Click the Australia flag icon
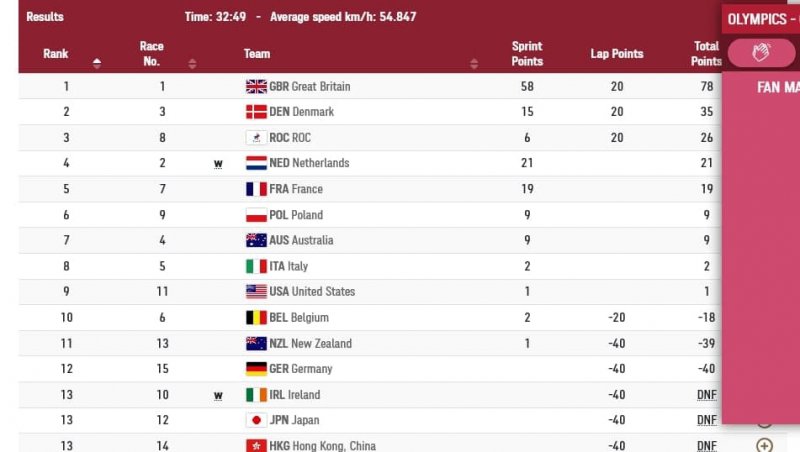 point(256,240)
